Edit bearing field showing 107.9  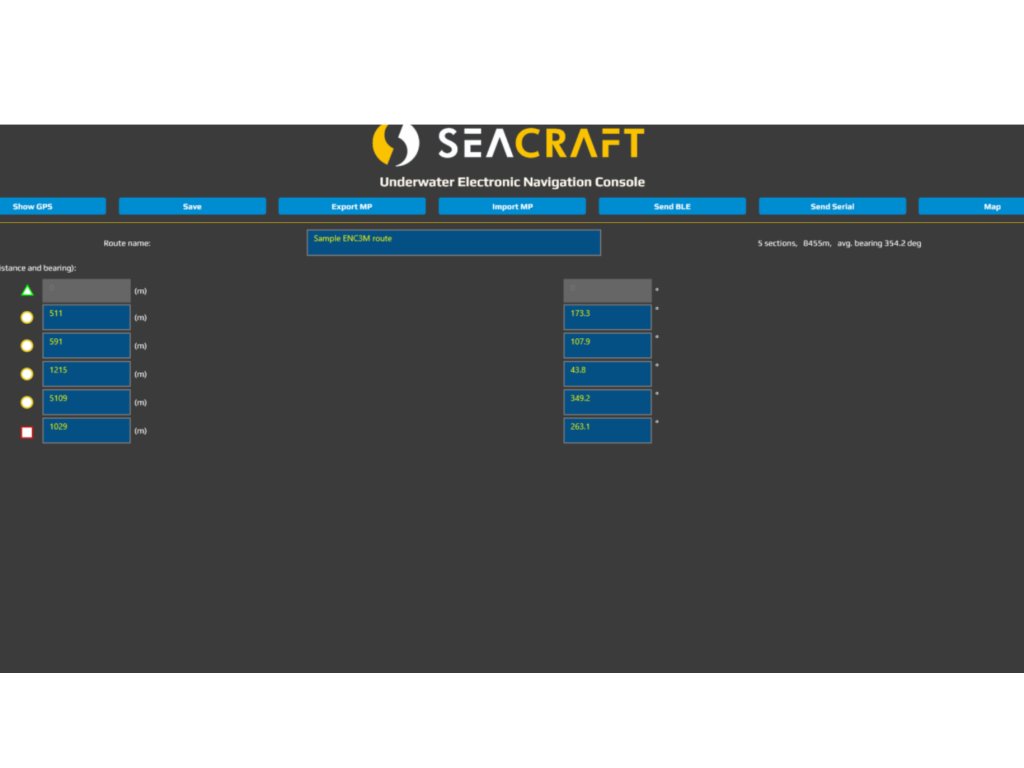(607, 345)
